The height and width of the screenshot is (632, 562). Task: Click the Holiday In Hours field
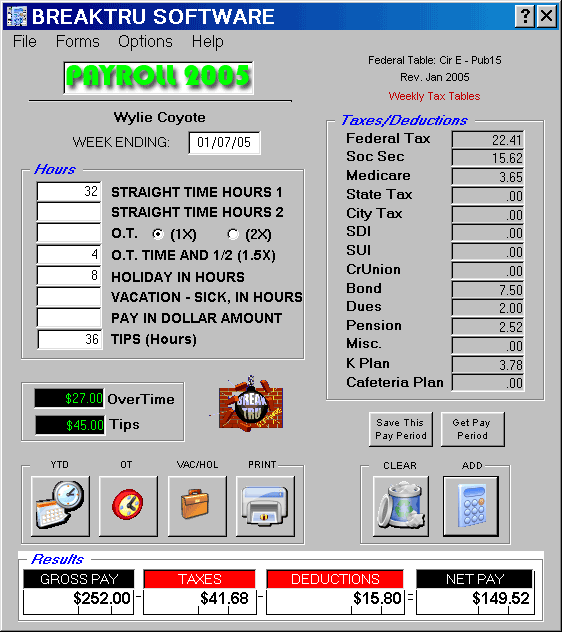[69, 276]
